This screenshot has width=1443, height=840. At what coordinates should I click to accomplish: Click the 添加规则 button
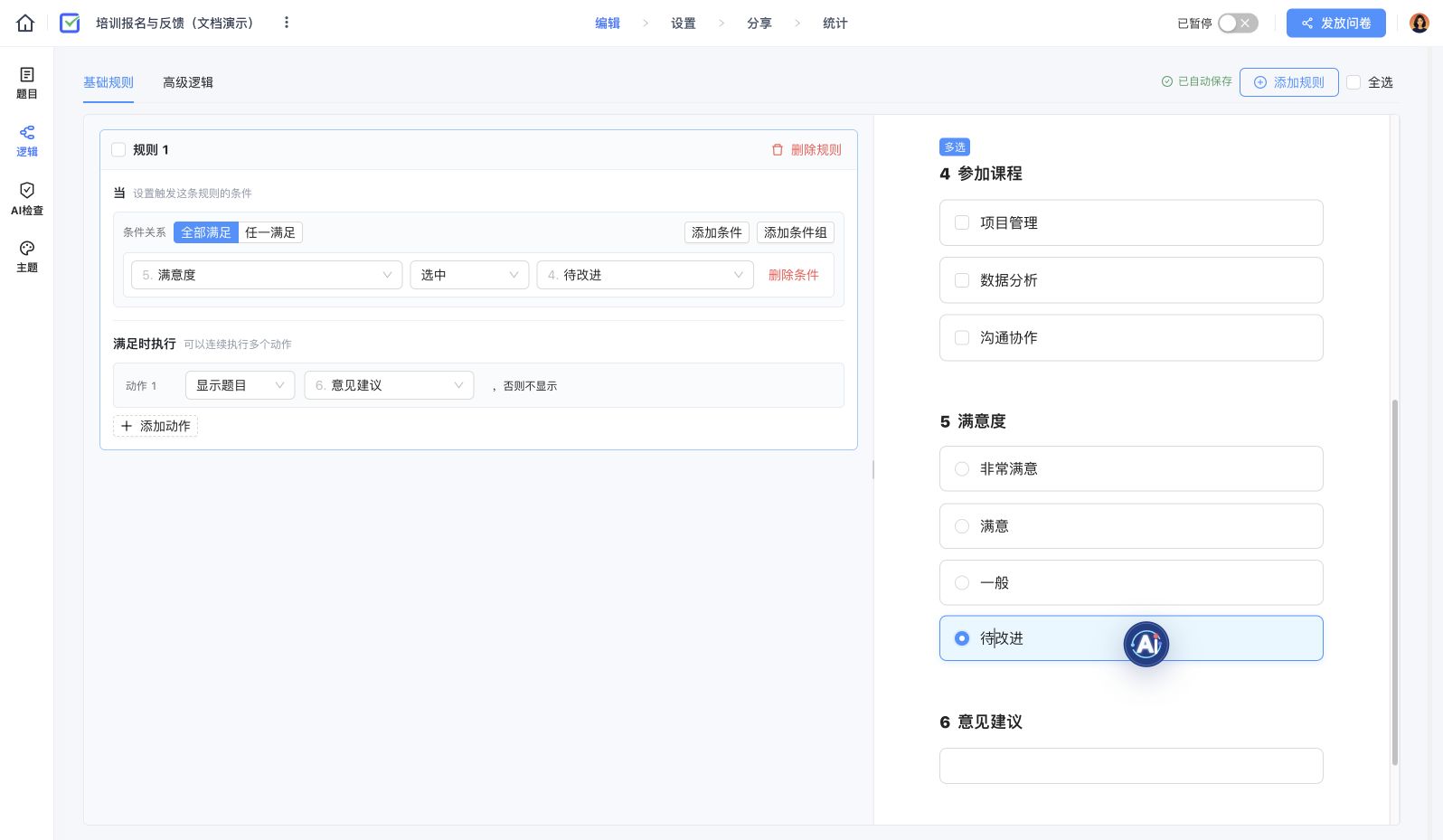(x=1289, y=82)
